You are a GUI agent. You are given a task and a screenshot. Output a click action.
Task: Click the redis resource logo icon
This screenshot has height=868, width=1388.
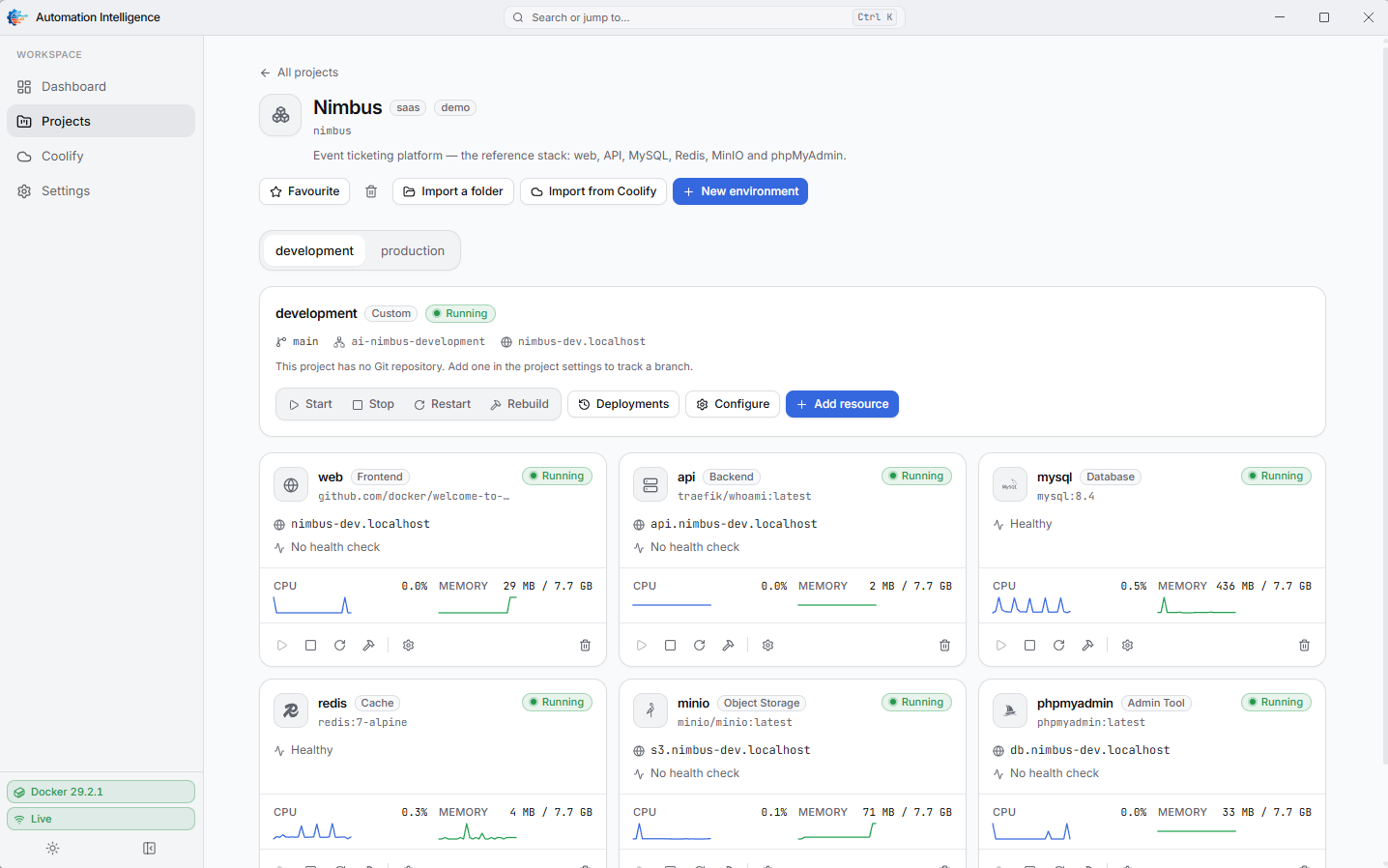291,711
